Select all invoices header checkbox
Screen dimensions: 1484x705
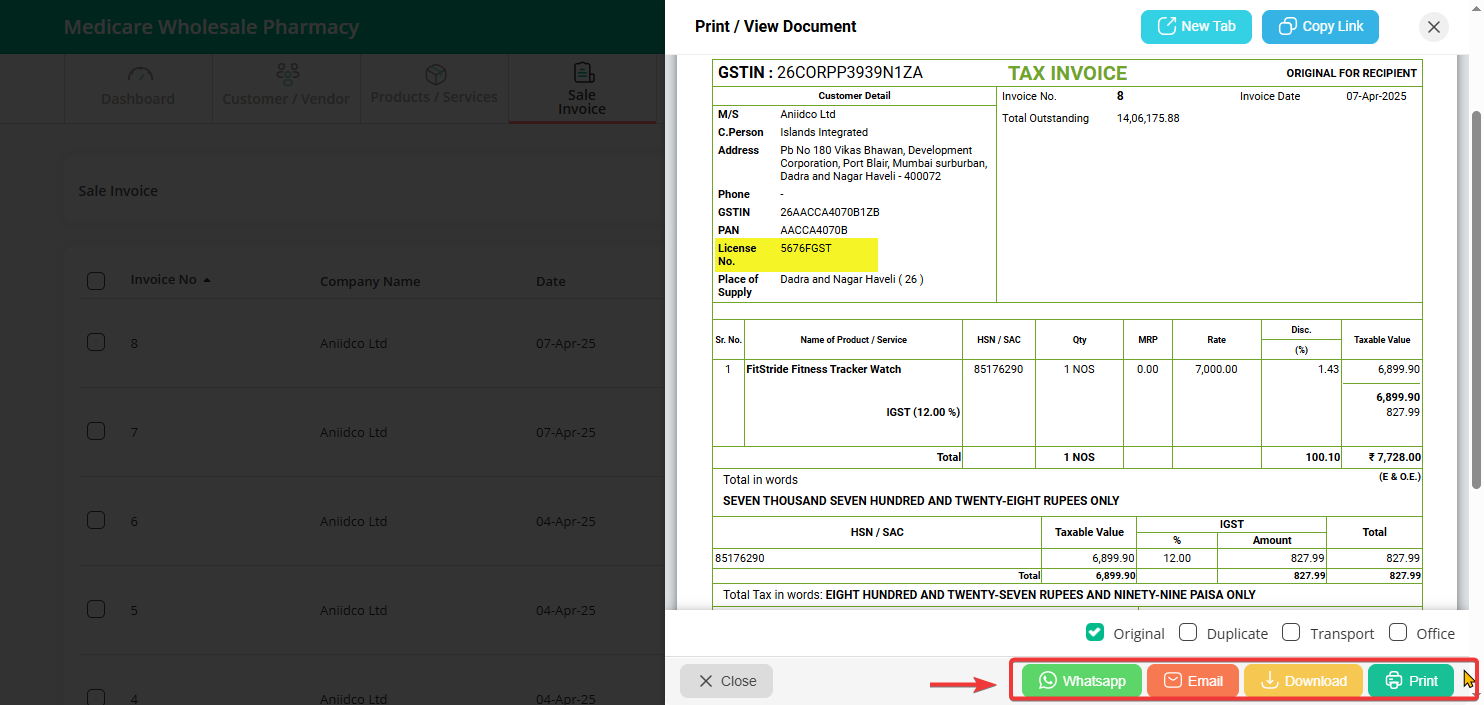coord(96,281)
